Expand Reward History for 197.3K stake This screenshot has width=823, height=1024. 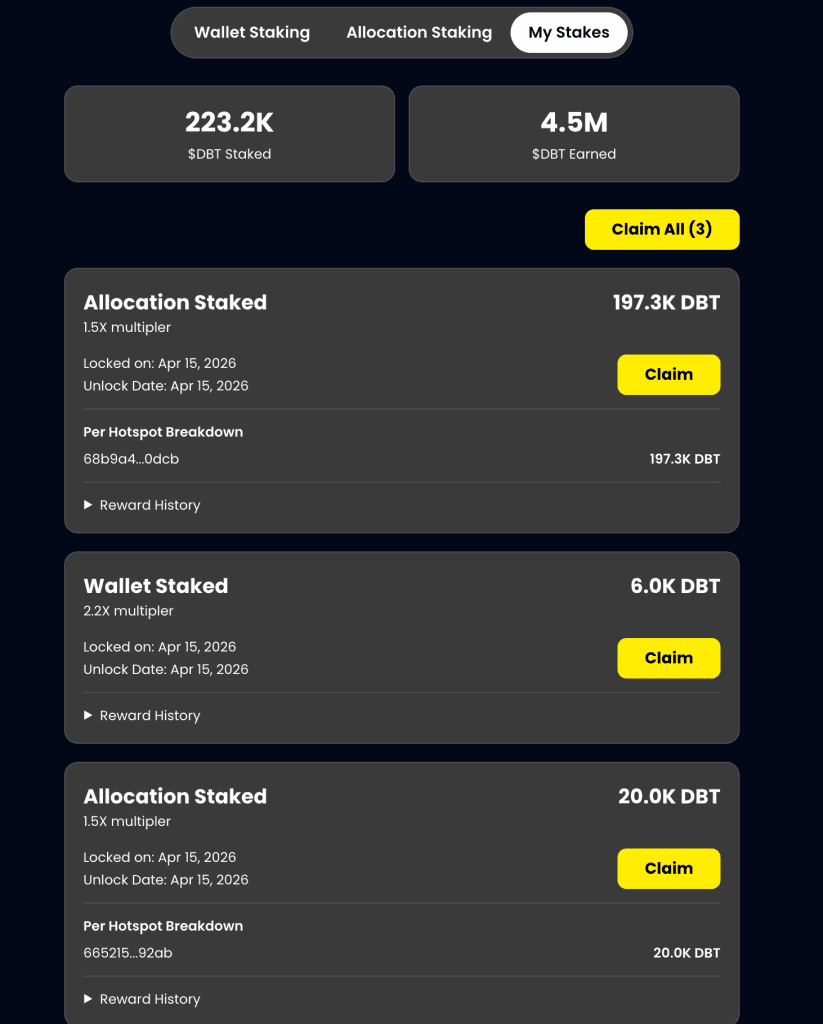(149, 505)
